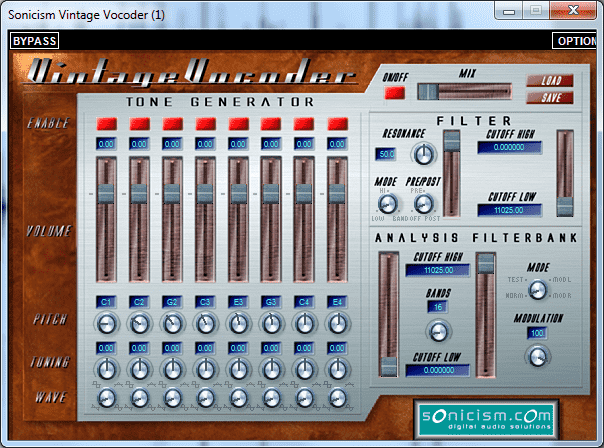Click the analysis CUTOFF LOW value field
This screenshot has height=448, width=604.
tap(438, 370)
